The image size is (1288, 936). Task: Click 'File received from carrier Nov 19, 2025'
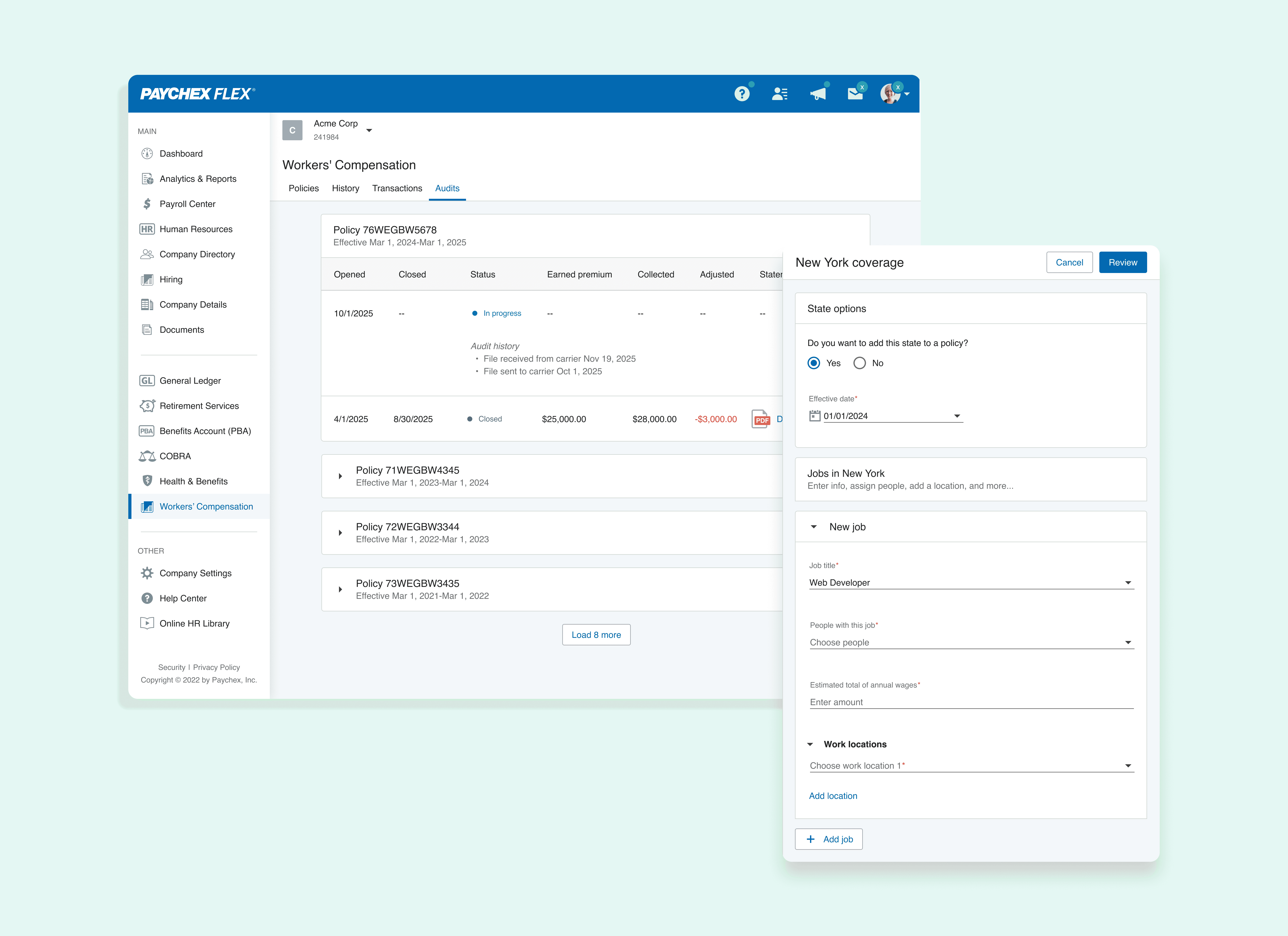pyautogui.click(x=559, y=359)
